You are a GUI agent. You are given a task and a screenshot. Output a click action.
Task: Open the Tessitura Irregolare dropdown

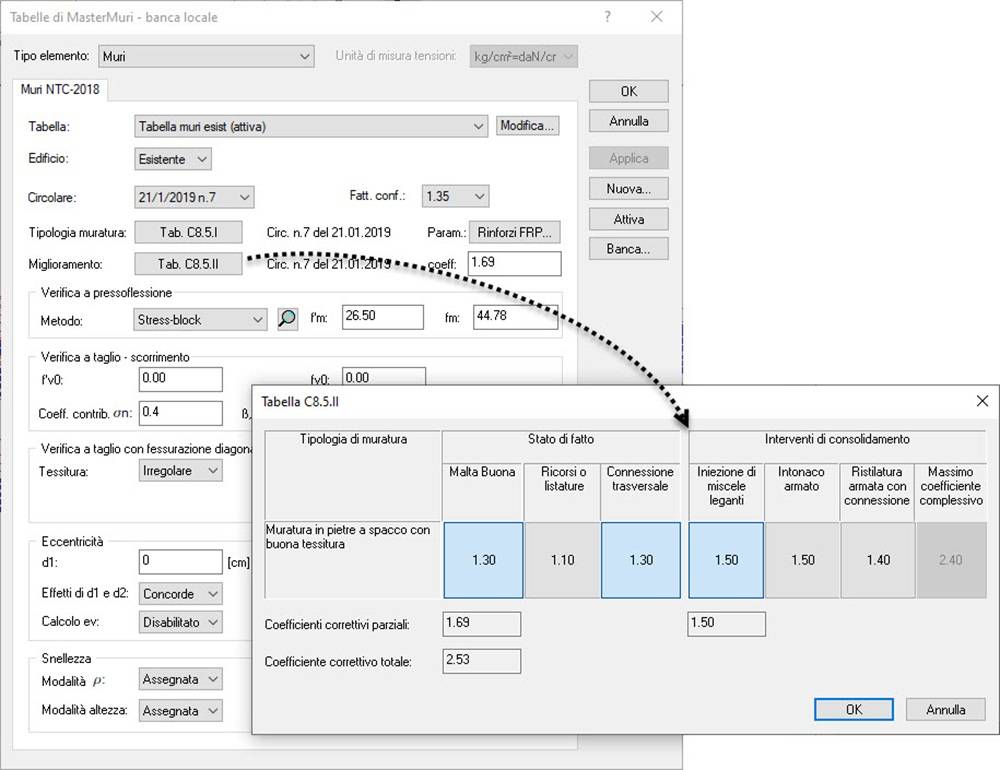(180, 471)
